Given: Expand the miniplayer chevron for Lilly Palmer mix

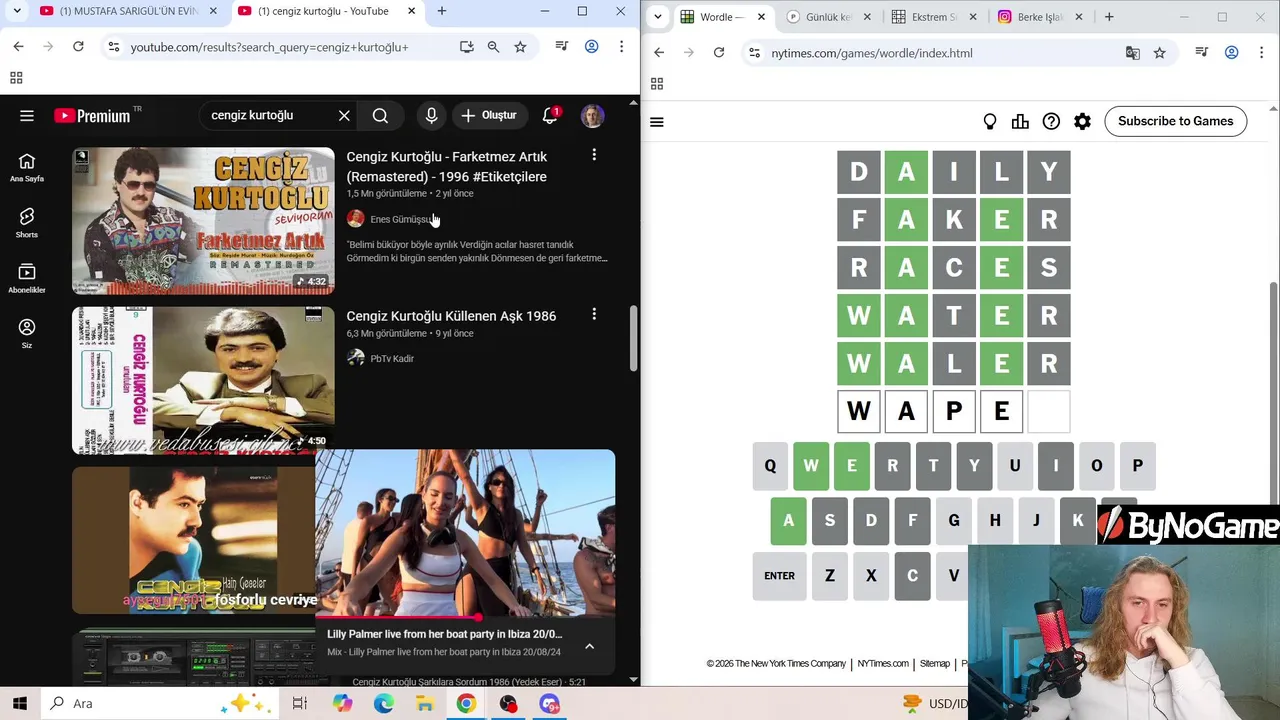Looking at the screenshot, I should [x=589, y=646].
